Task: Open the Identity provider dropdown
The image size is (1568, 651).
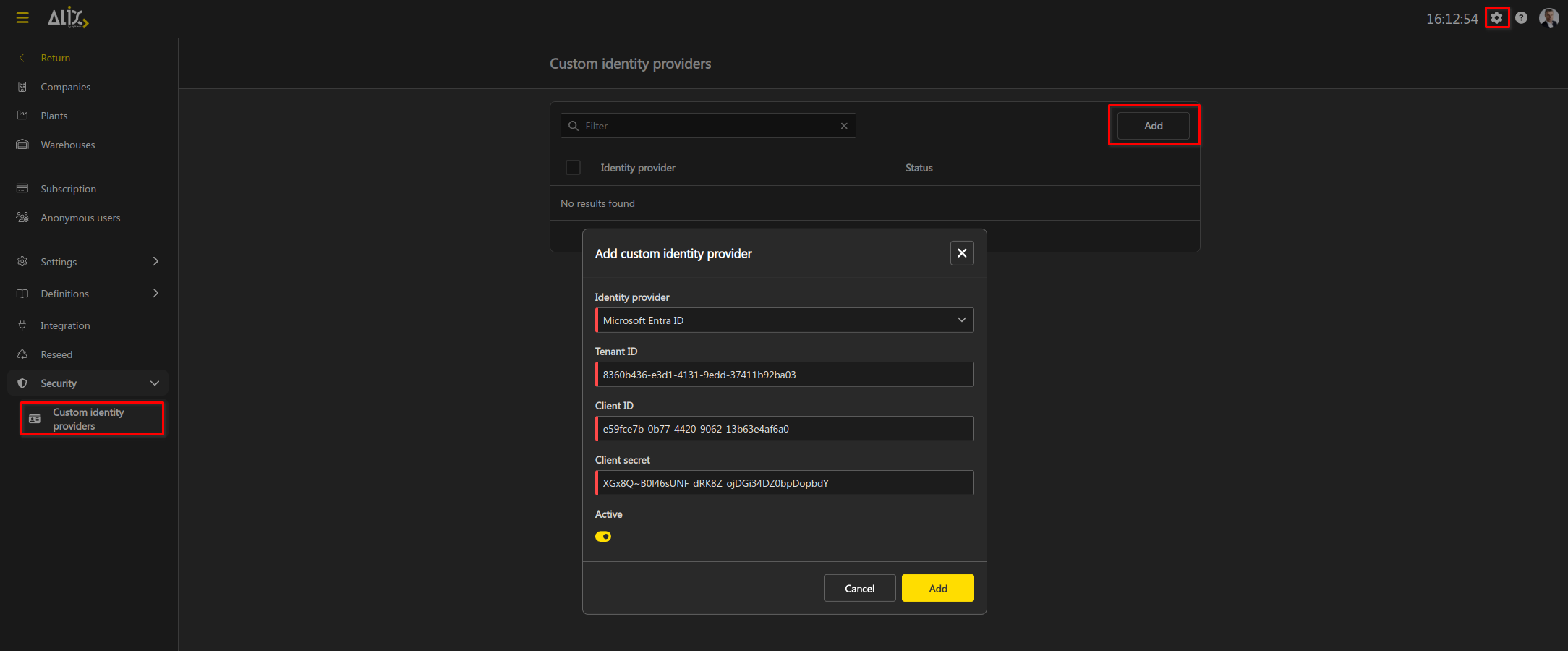Action: [785, 320]
